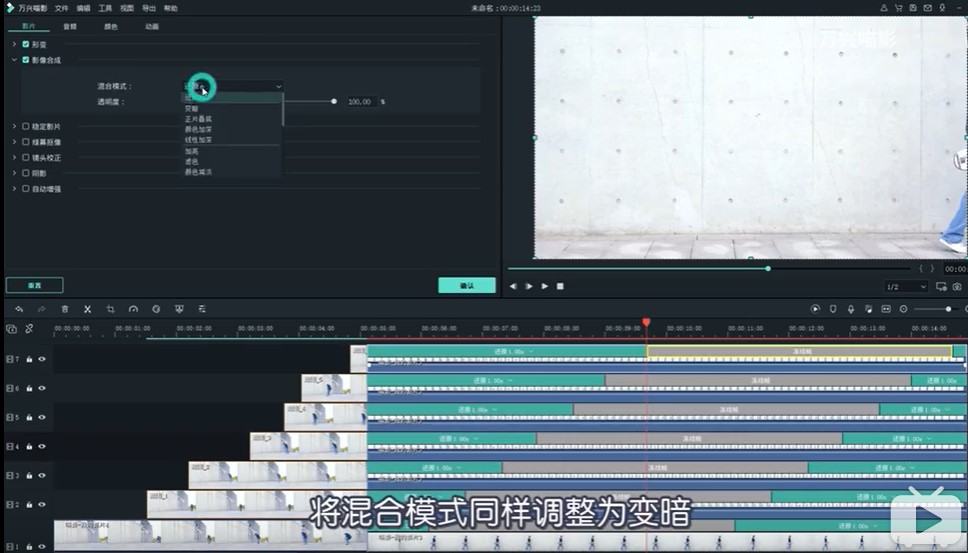Click the redo arrow in timeline toolbar
The width and height of the screenshot is (968, 553).
(x=41, y=309)
